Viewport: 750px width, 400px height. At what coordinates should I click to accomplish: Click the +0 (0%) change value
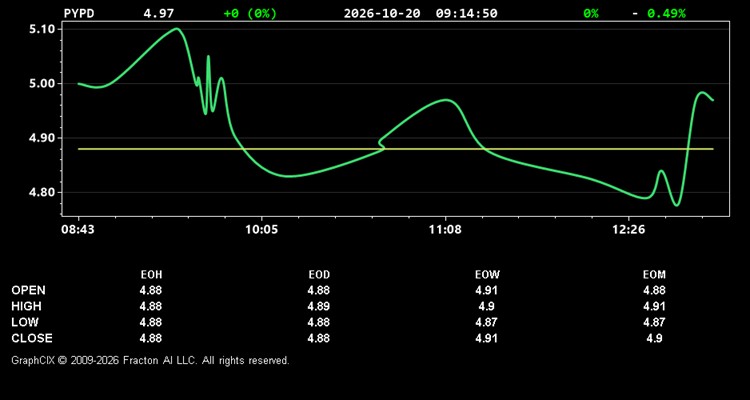click(250, 13)
